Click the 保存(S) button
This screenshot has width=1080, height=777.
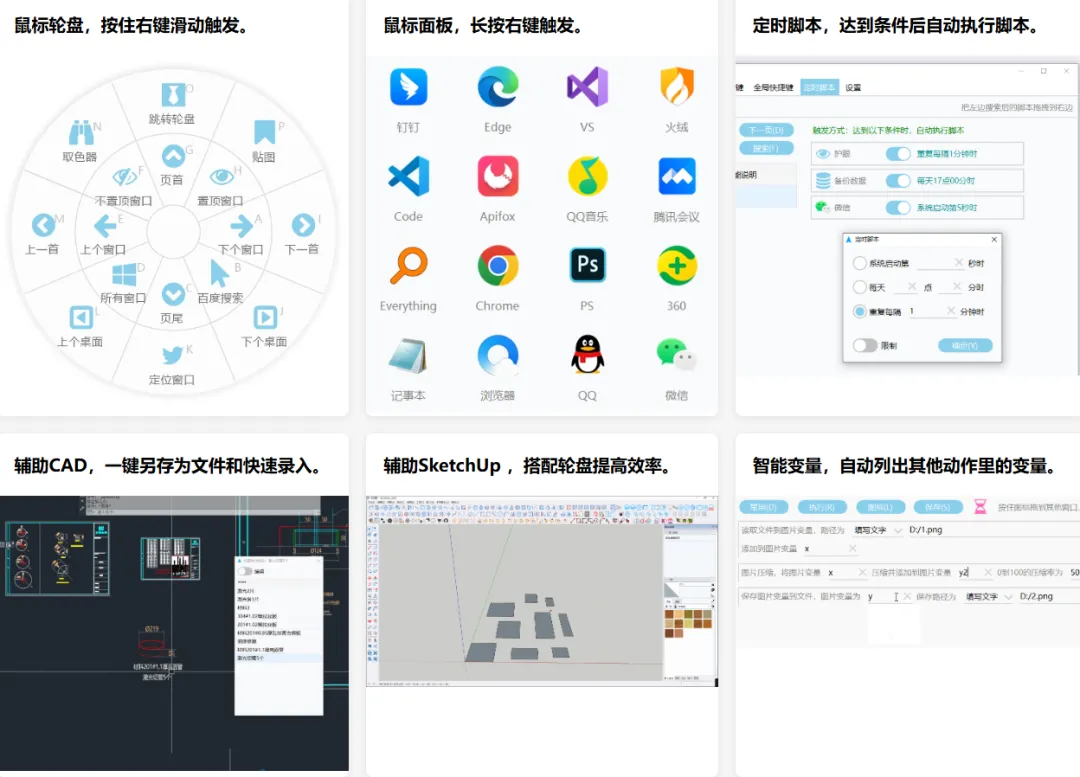pyautogui.click(x=937, y=507)
